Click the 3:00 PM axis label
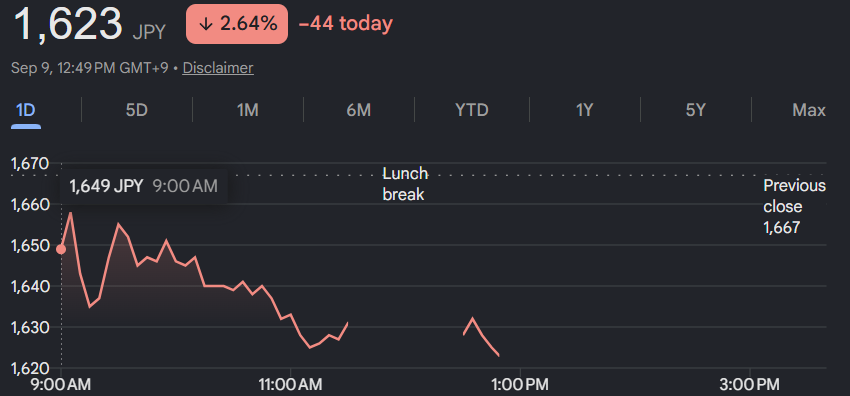 tap(751, 385)
